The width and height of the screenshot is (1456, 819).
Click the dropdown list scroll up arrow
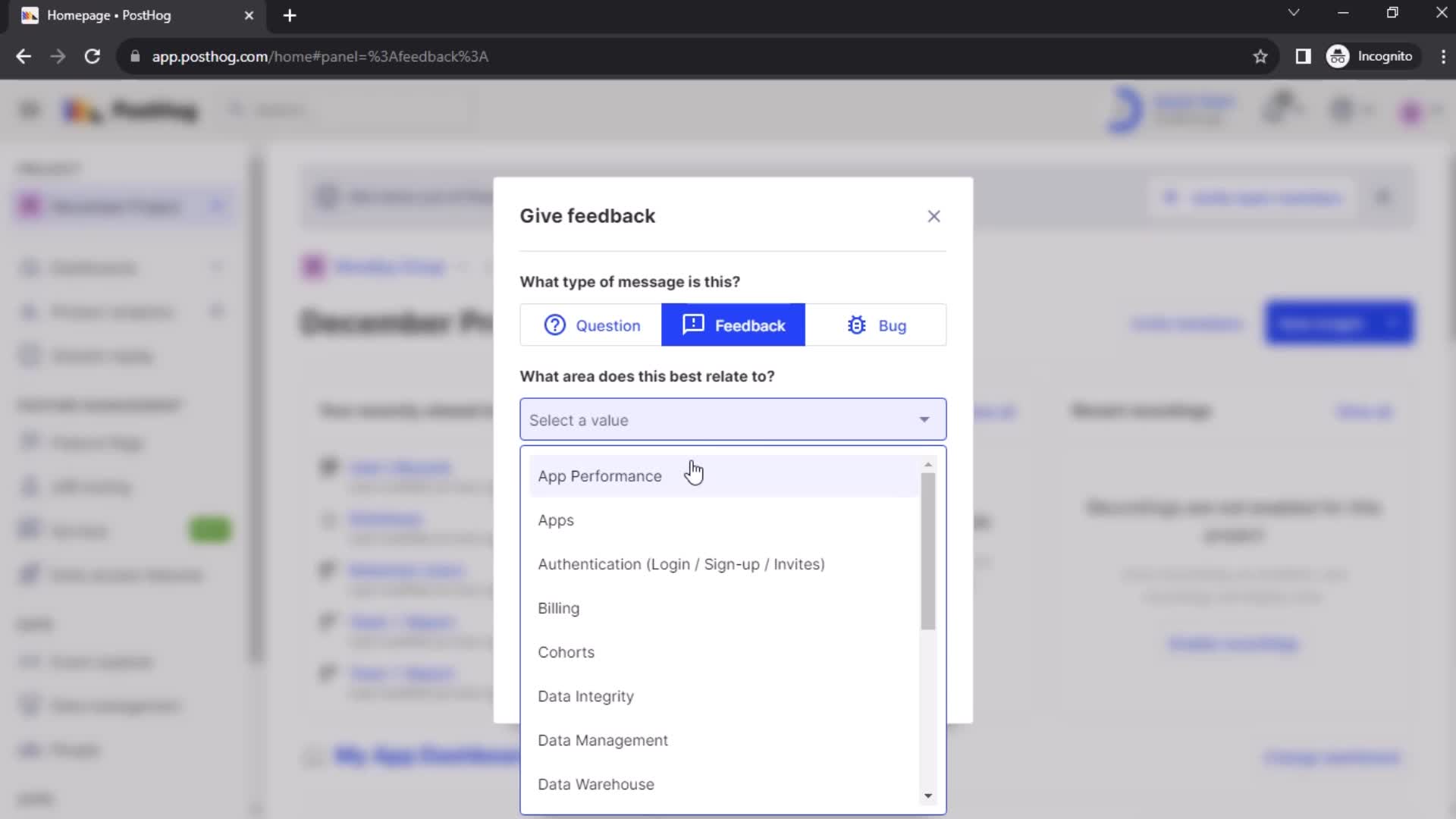[927, 464]
